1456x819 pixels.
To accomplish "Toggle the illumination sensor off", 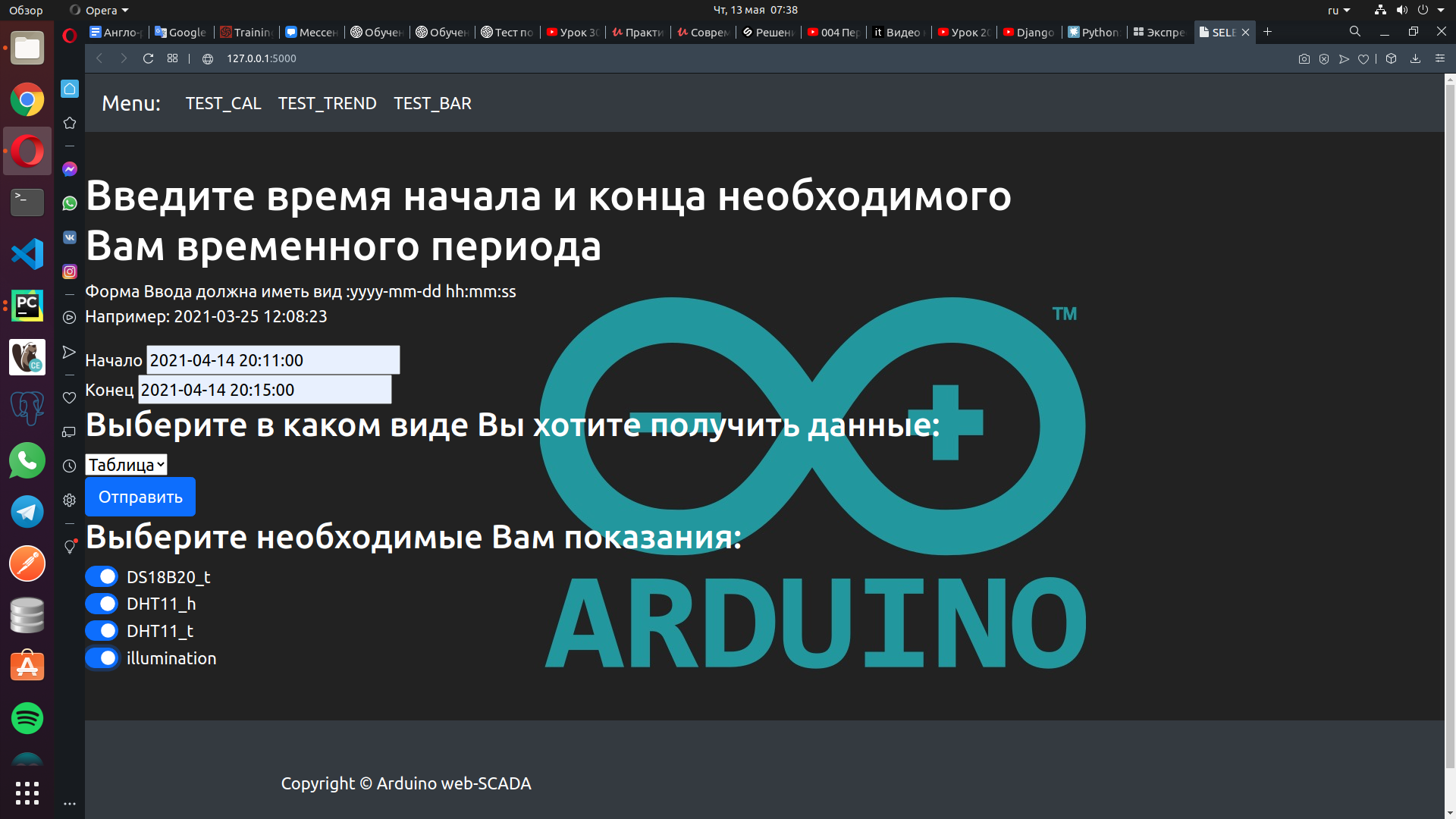I will point(102,658).
